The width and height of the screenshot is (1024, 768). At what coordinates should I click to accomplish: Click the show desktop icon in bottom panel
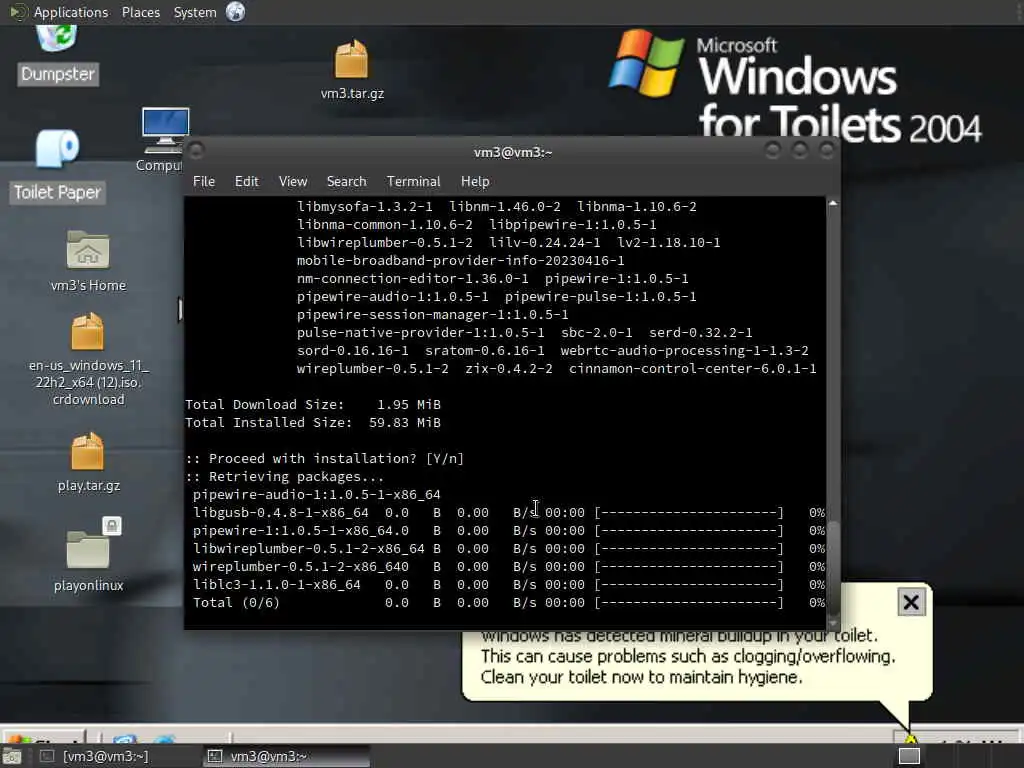tap(12, 756)
